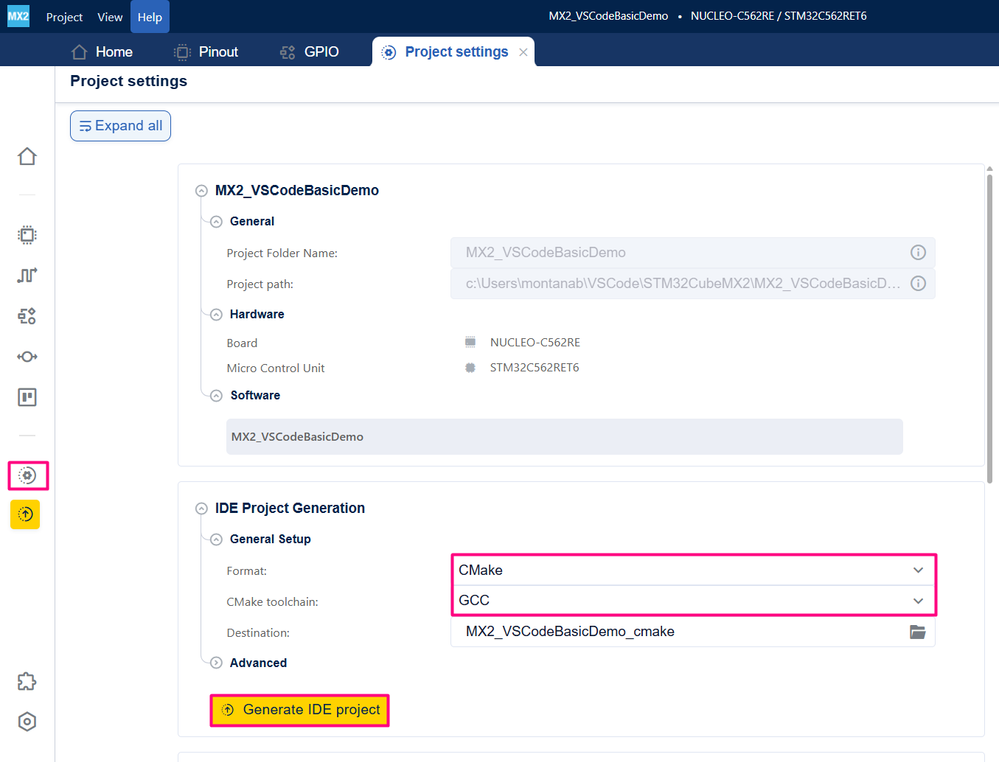The image size is (999, 762).
Task: Open the CMake toolchain dropdown showing GCC
Action: pos(693,601)
